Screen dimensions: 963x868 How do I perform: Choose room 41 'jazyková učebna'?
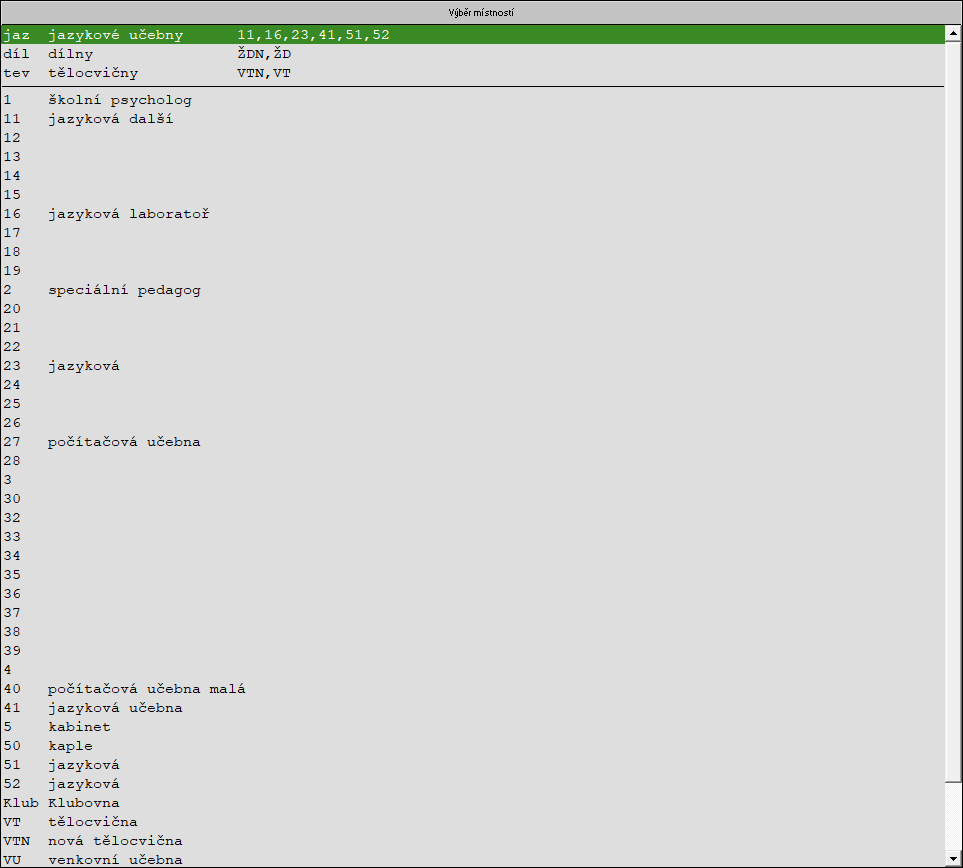[x=115, y=708]
